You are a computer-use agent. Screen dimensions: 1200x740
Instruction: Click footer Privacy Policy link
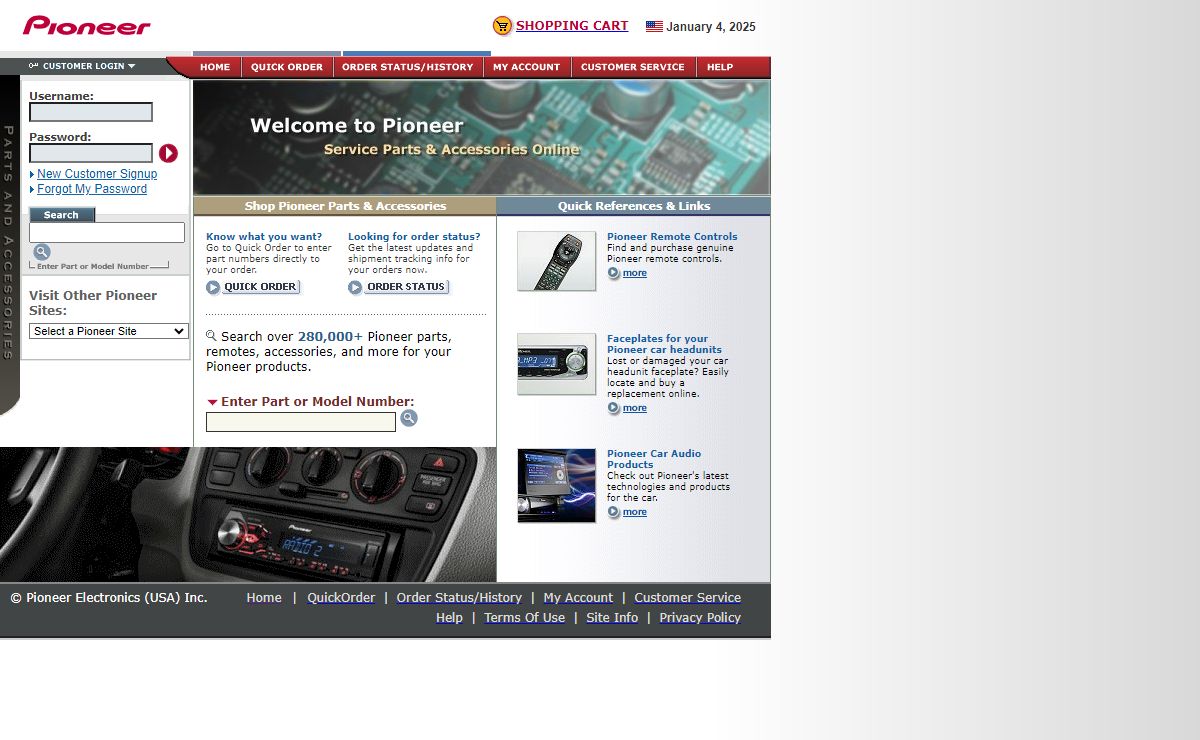tap(700, 618)
